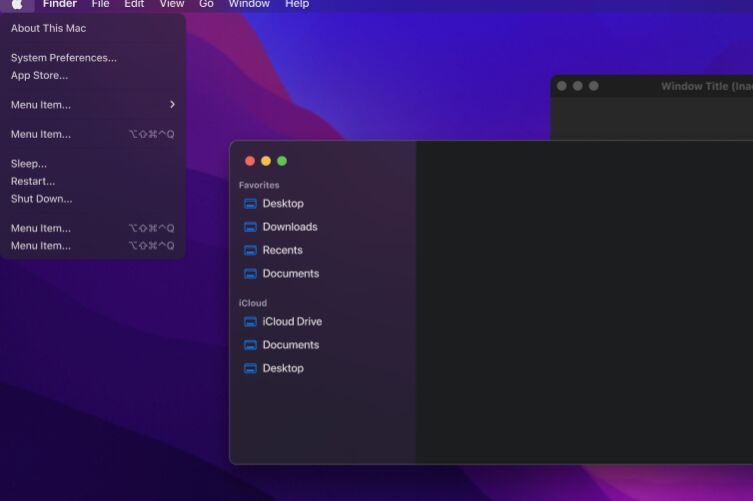Choose Sleep from the Apple menu
This screenshot has height=501, width=753.
pos(93,164)
